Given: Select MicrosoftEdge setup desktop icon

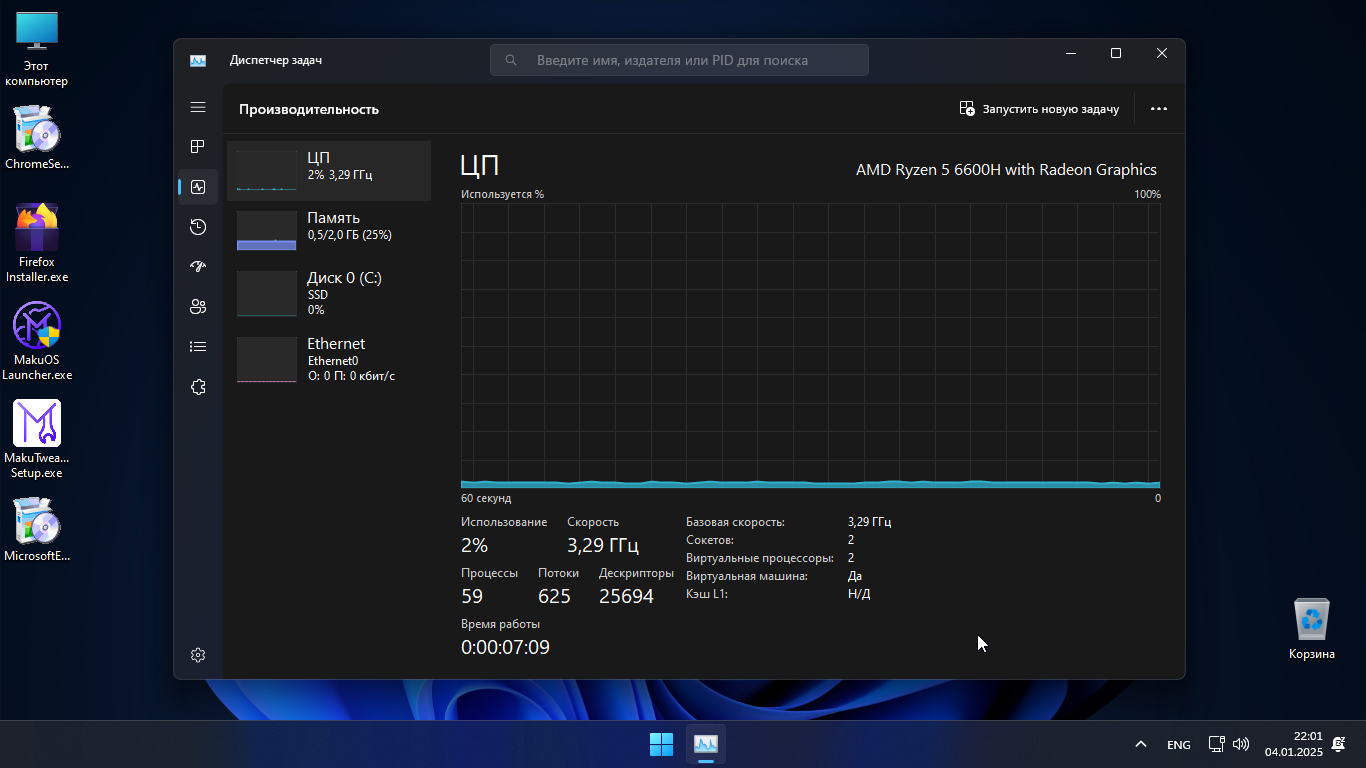Looking at the screenshot, I should [x=37, y=530].
